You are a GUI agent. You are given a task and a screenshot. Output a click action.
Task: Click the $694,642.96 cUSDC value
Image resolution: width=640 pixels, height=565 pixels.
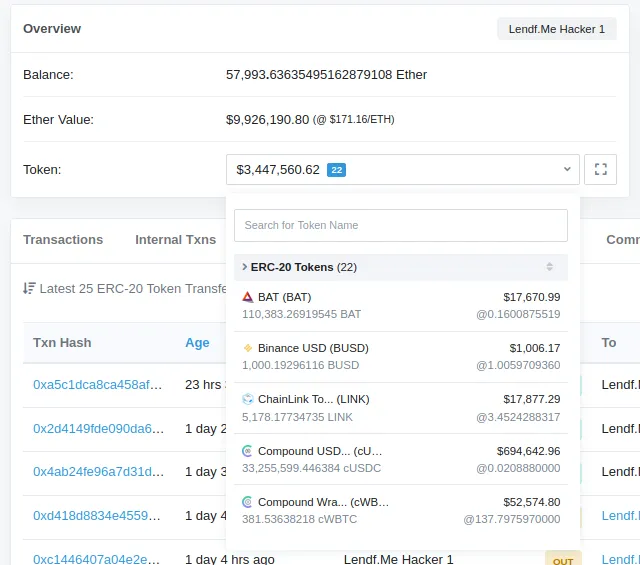point(528,451)
